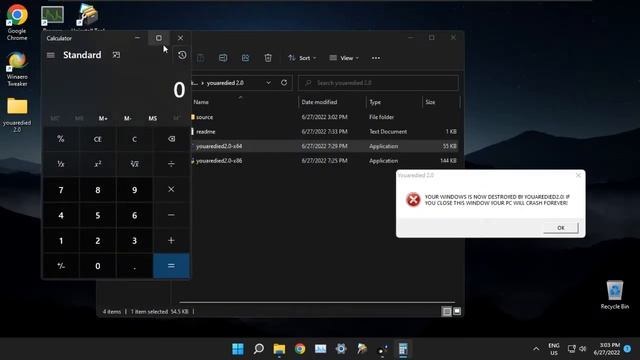This screenshot has height=360, width=640.
Task: Close the Youaredied 2.0 error dialog
Action: point(578,175)
